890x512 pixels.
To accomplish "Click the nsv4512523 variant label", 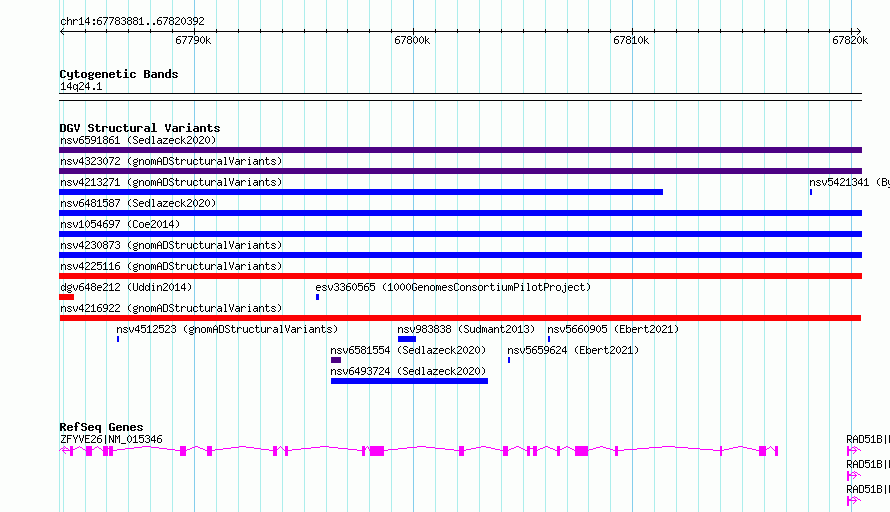I will (227, 329).
